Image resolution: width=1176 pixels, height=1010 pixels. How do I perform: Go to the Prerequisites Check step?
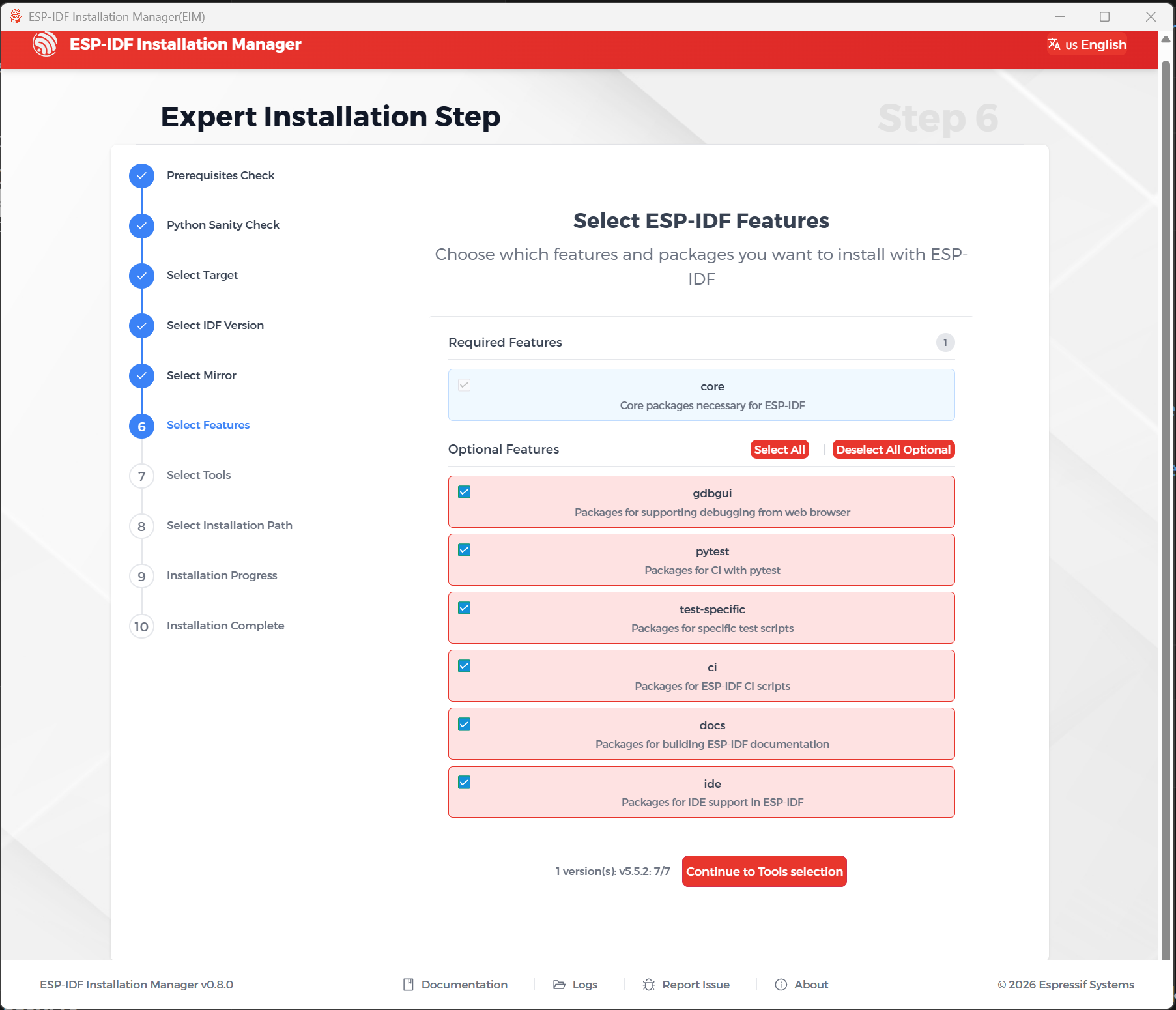tap(220, 175)
